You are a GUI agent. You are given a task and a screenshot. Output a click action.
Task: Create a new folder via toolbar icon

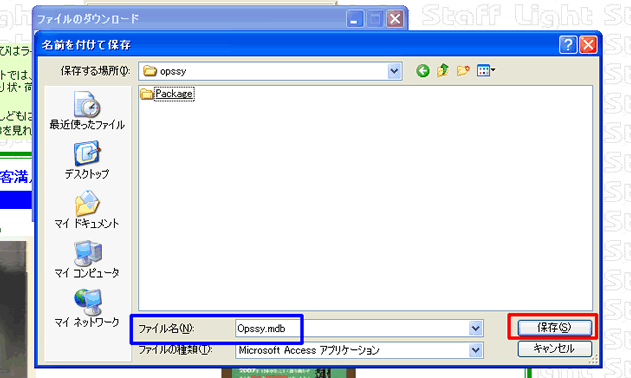(x=463, y=71)
